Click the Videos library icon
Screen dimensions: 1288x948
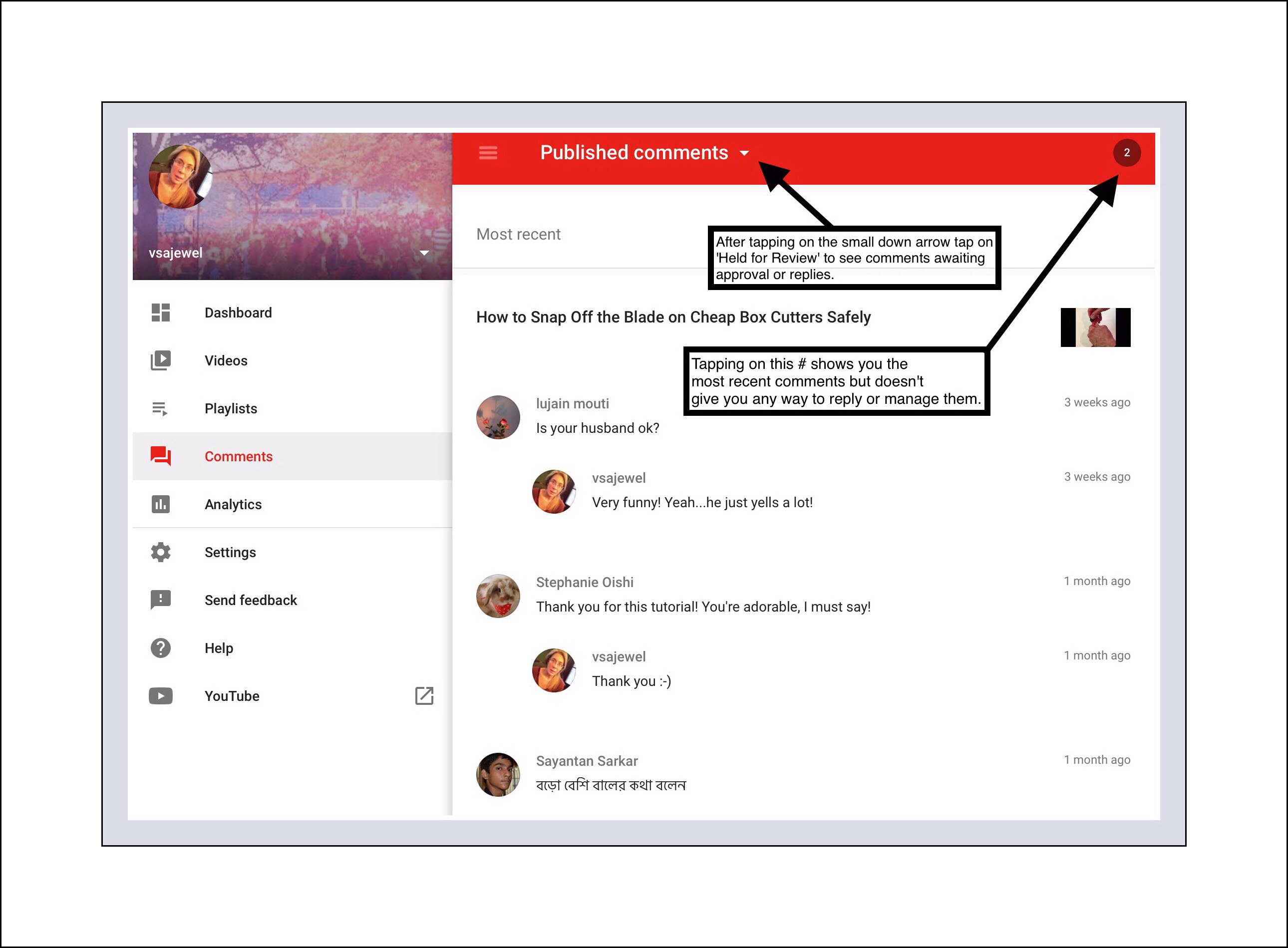pyautogui.click(x=161, y=360)
